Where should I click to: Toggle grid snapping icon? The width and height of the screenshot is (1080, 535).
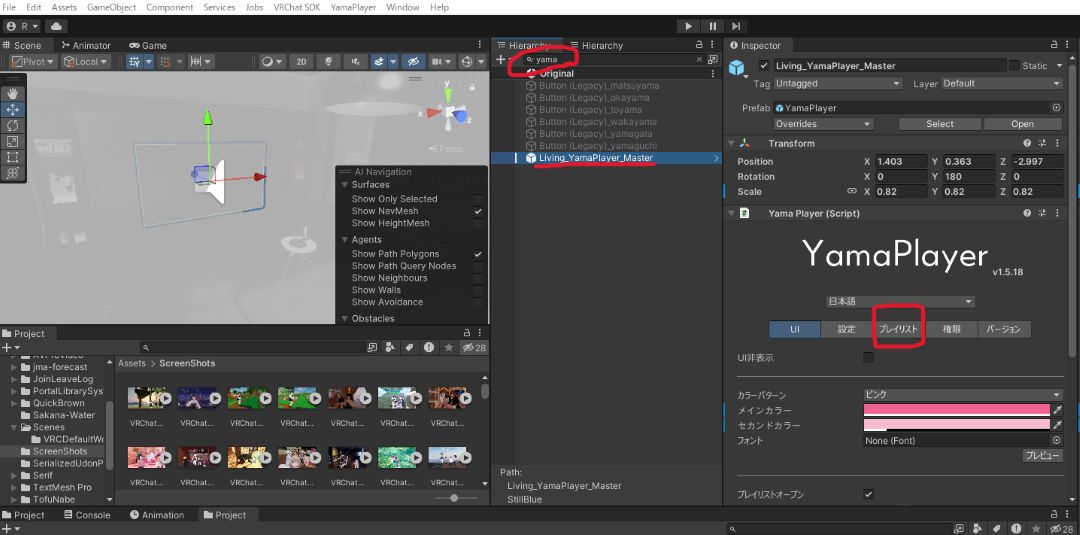[x=165, y=62]
